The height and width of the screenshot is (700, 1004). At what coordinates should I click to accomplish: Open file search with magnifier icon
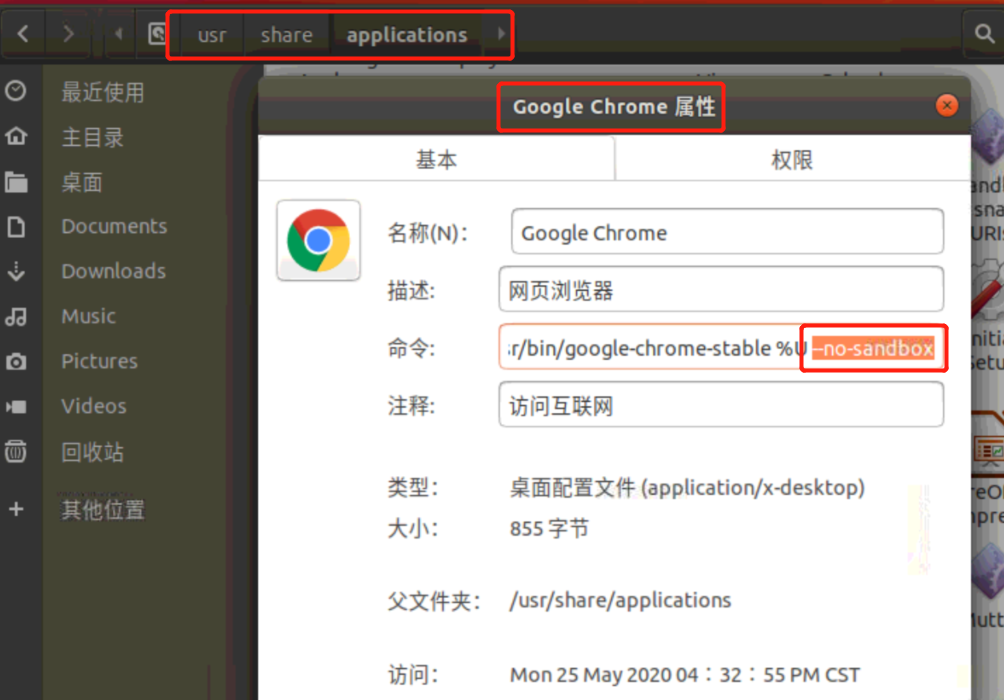[984, 33]
